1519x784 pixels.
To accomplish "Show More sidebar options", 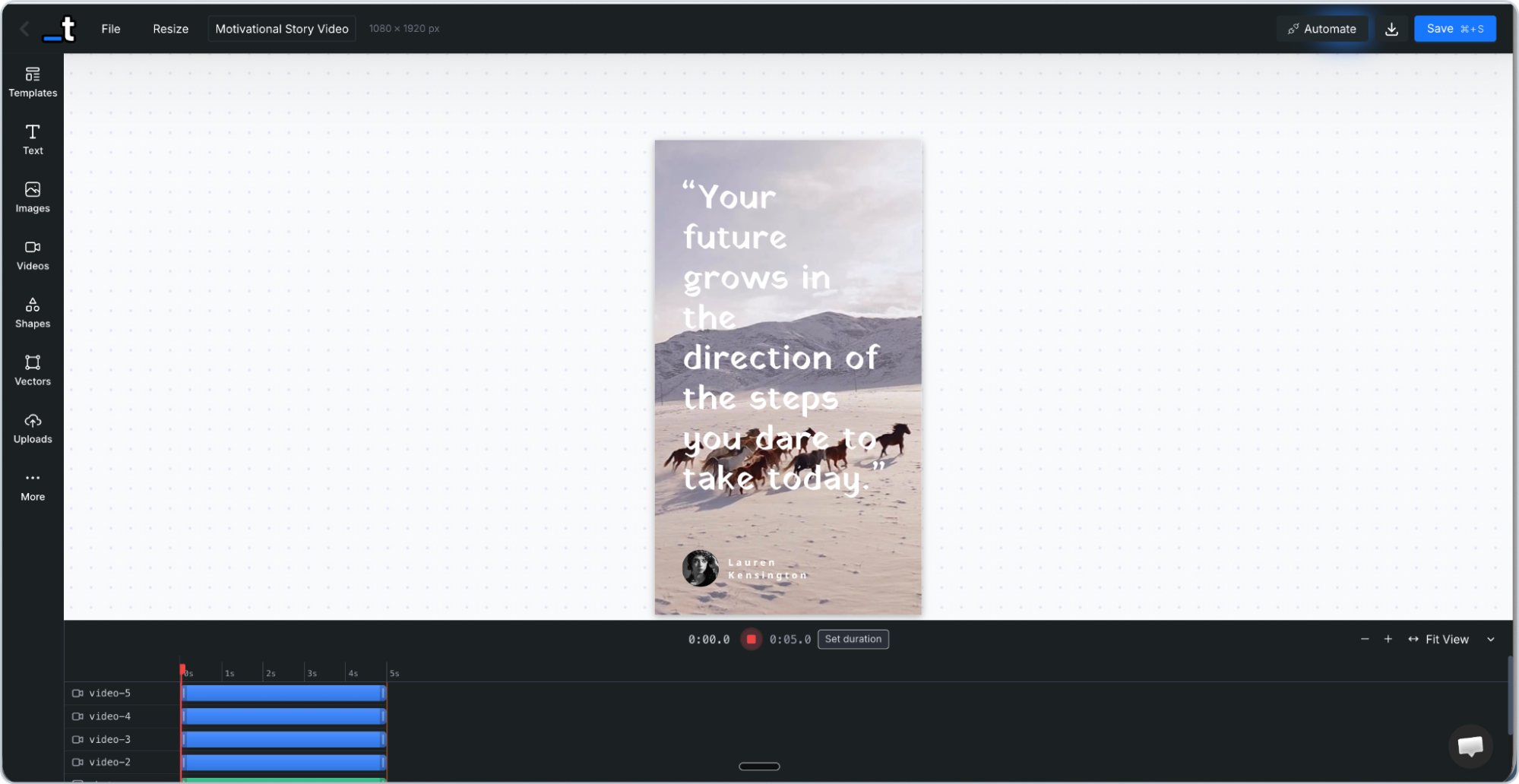I will [33, 486].
